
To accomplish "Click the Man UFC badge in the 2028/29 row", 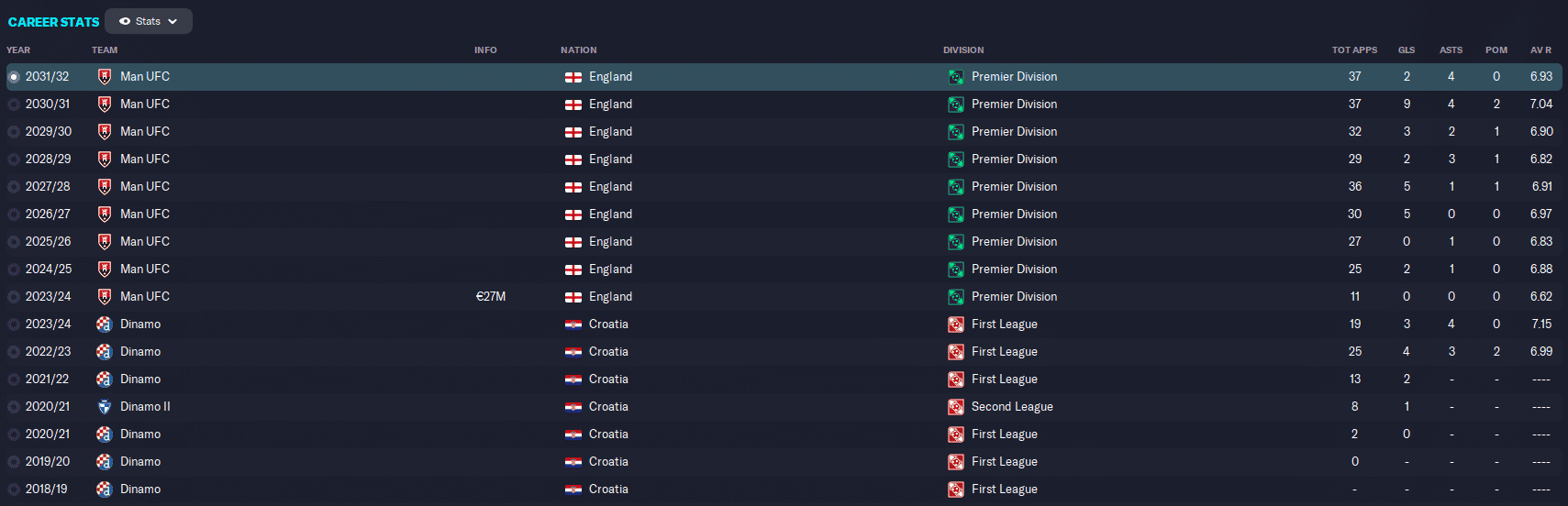I will pyautogui.click(x=105, y=159).
